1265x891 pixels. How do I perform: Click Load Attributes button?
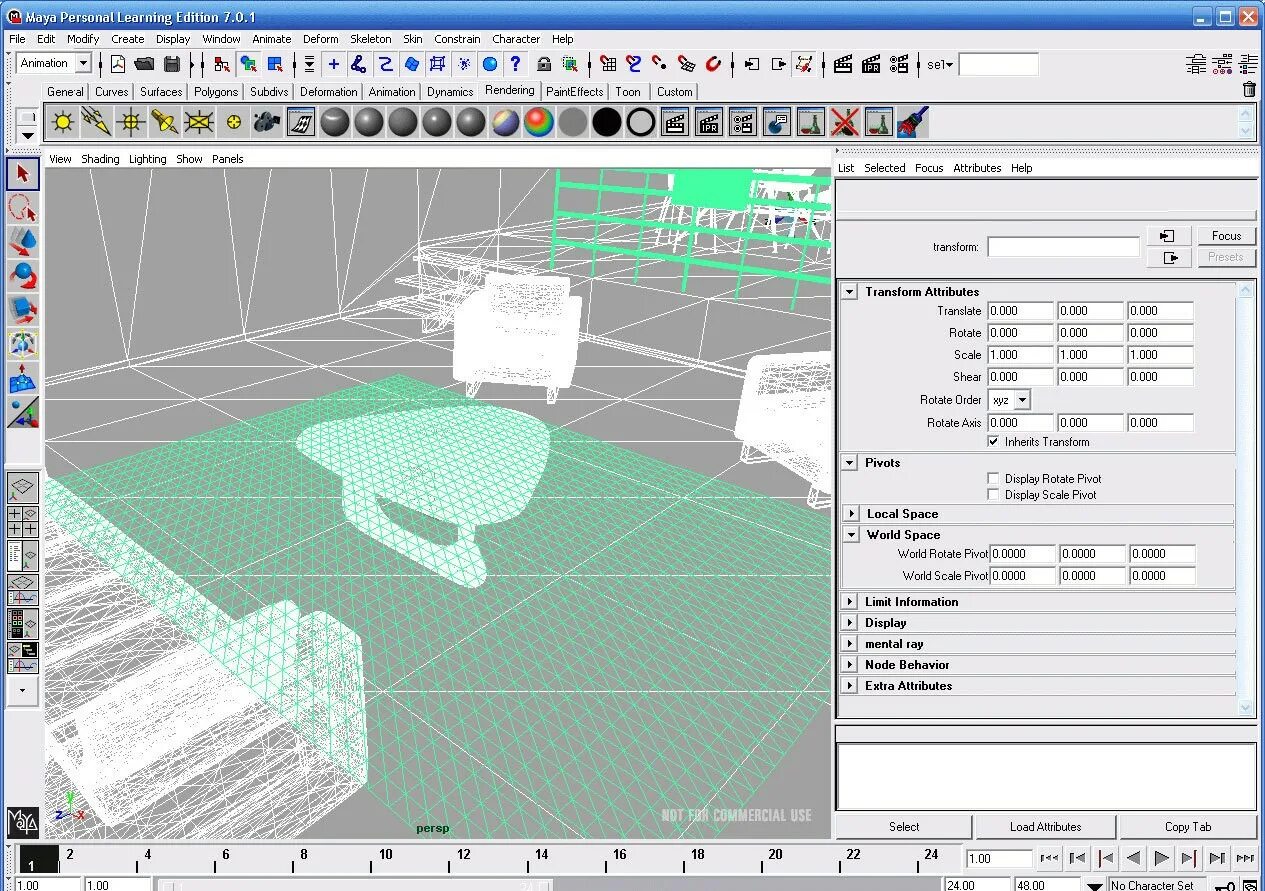[1045, 827]
